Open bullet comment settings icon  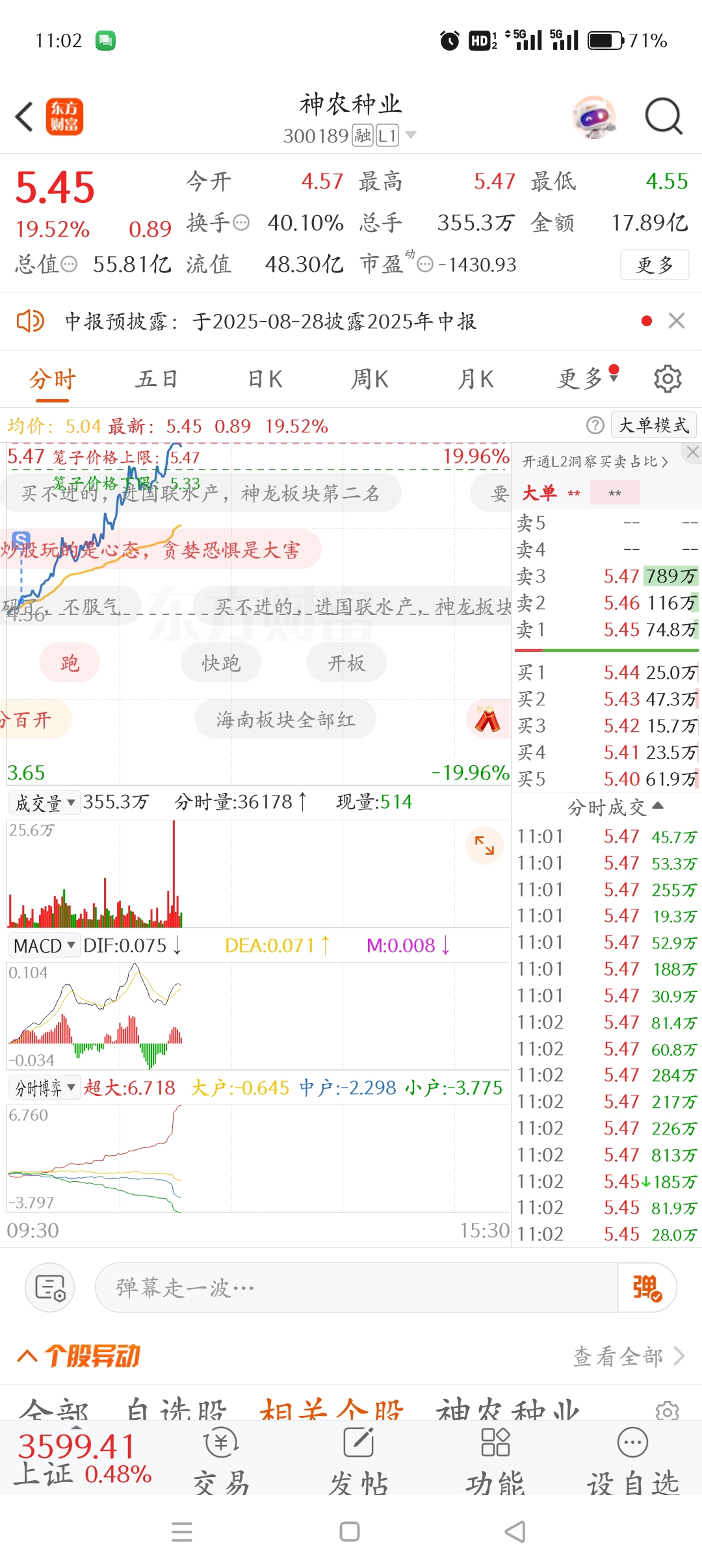point(50,1287)
